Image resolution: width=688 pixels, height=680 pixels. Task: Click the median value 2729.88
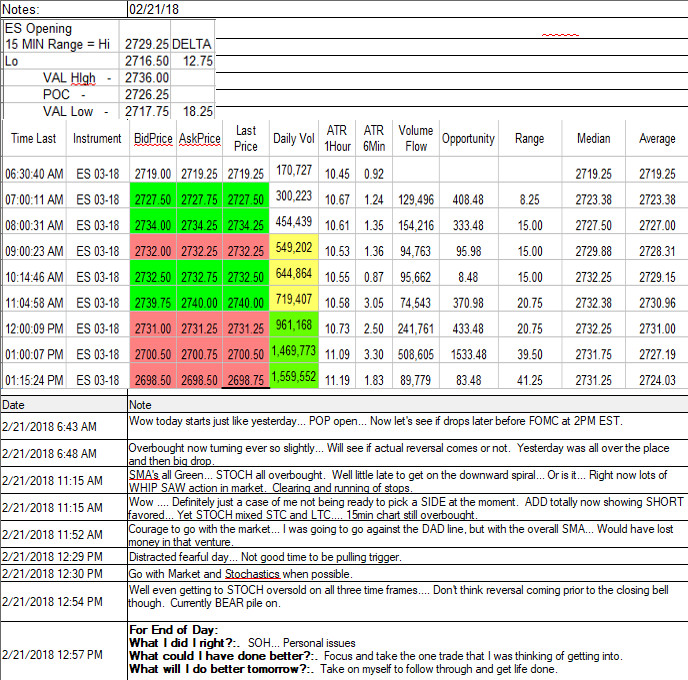click(593, 251)
